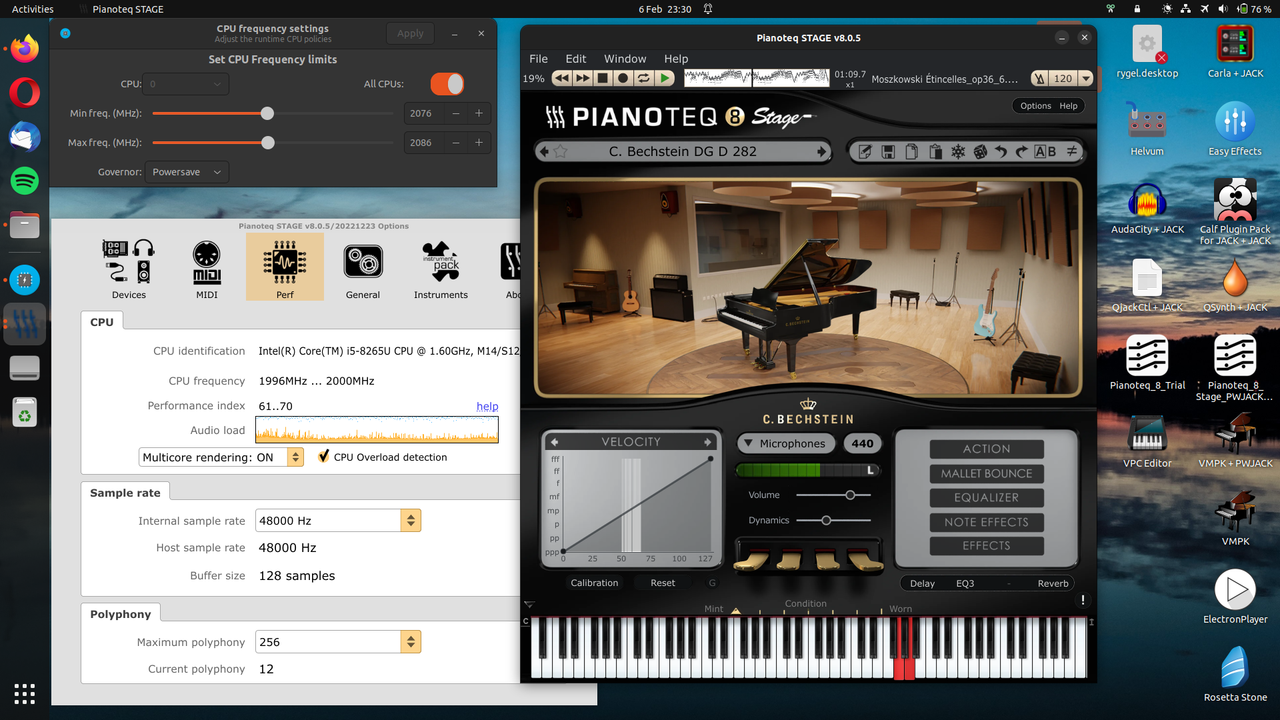The height and width of the screenshot is (720, 1280).
Task: Click the edit preset pencil icon
Action: click(865, 152)
